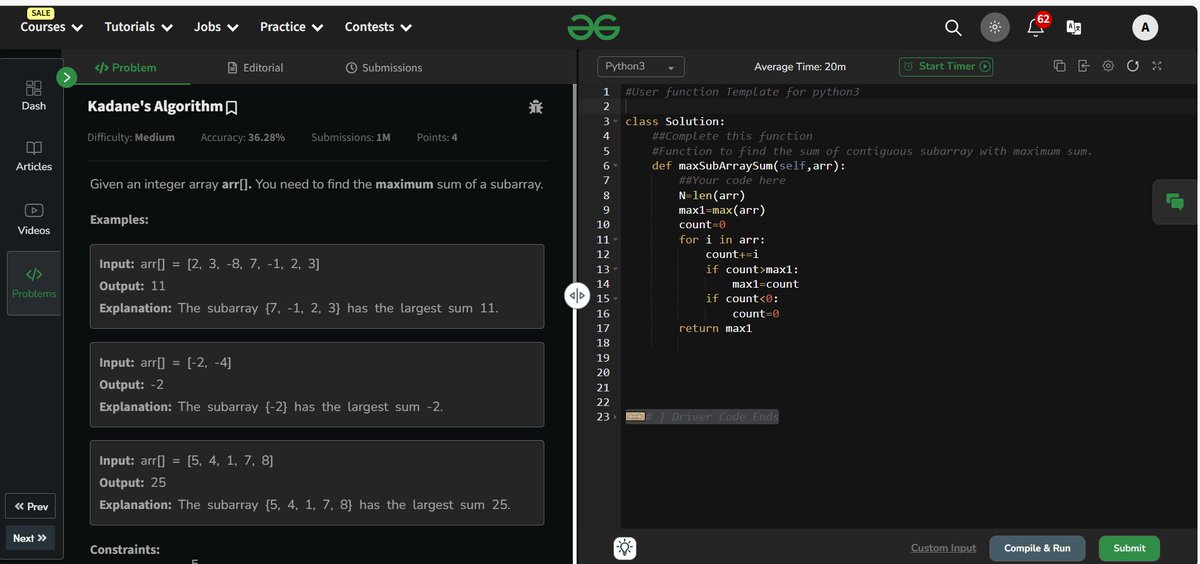Fold the if block at line 15

pyautogui.click(x=616, y=298)
